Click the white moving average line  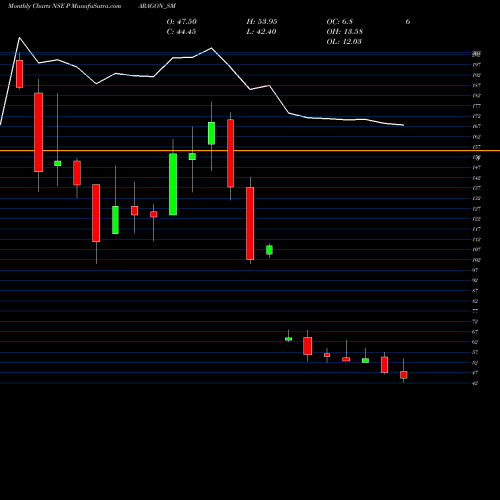click(202, 81)
